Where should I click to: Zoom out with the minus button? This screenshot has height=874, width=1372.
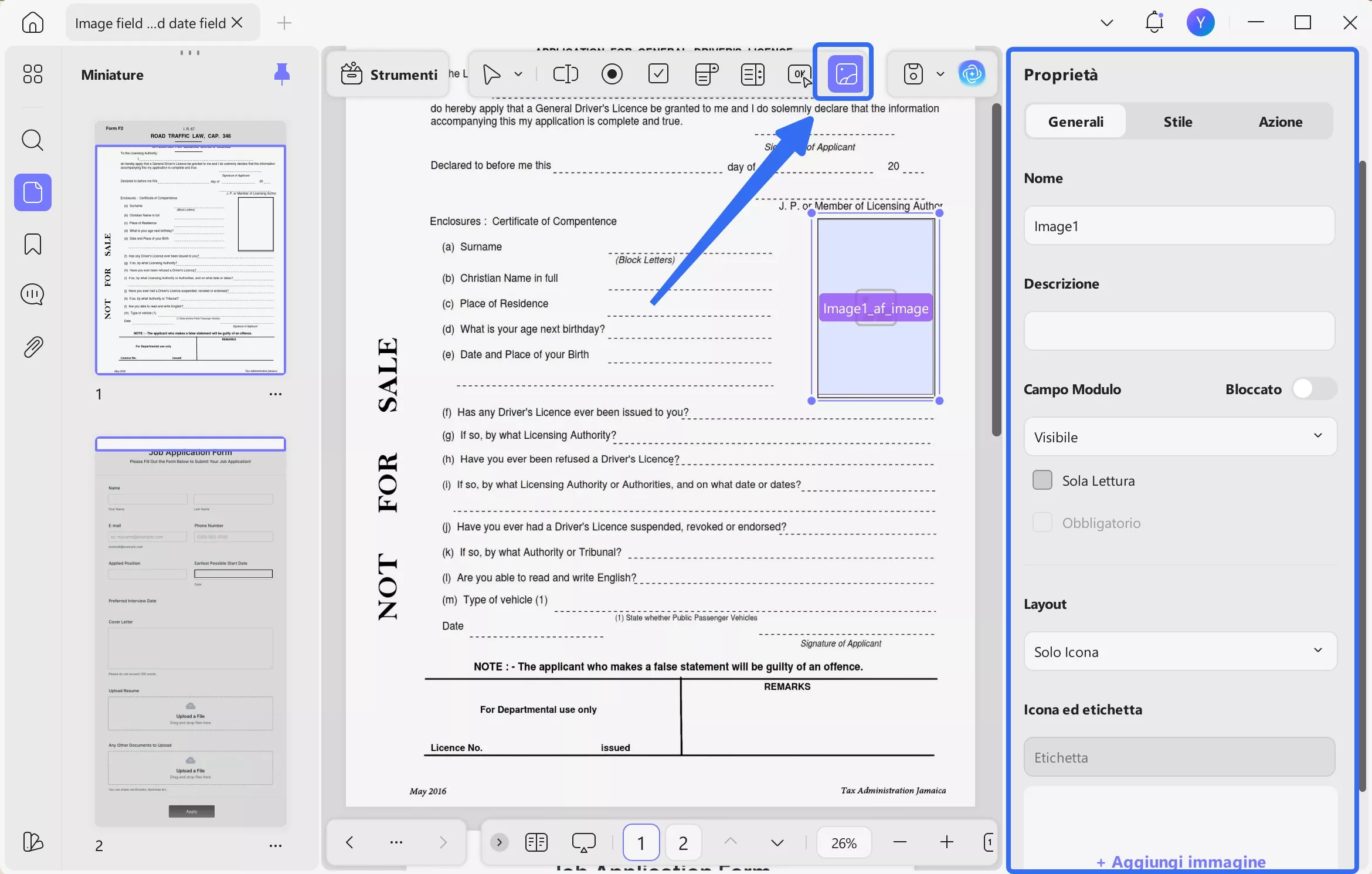coord(900,843)
